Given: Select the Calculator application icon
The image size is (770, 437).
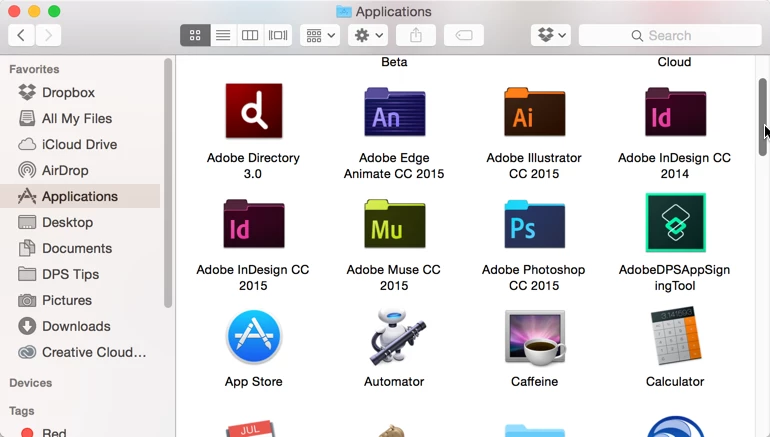Looking at the screenshot, I should pos(676,336).
